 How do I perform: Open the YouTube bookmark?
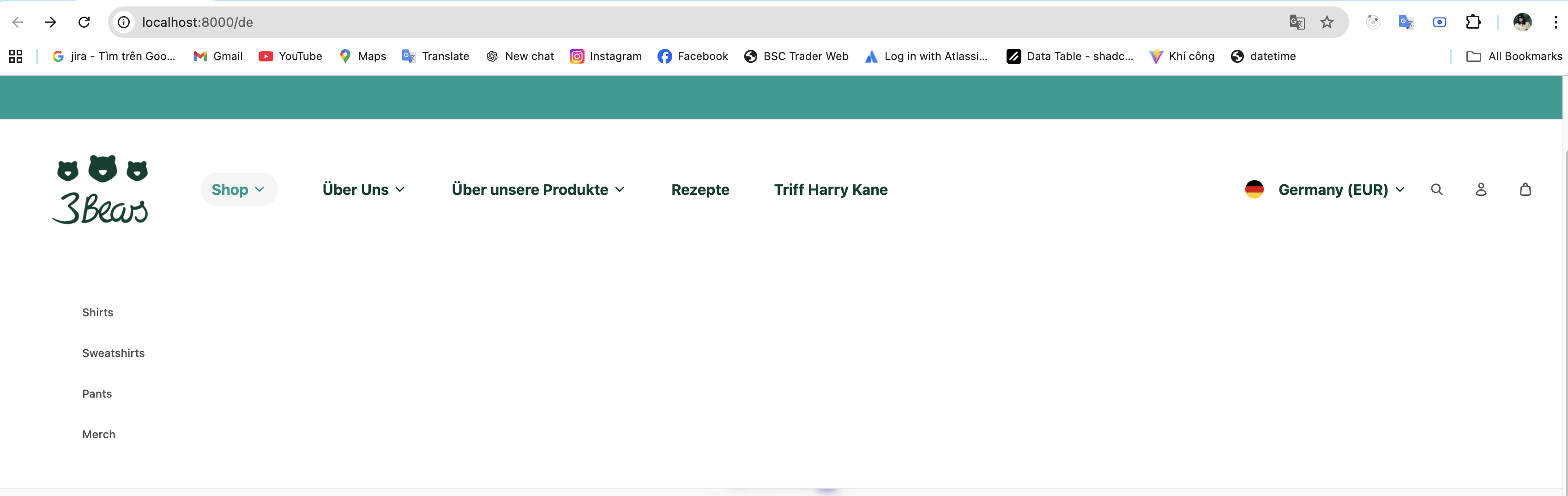click(290, 56)
